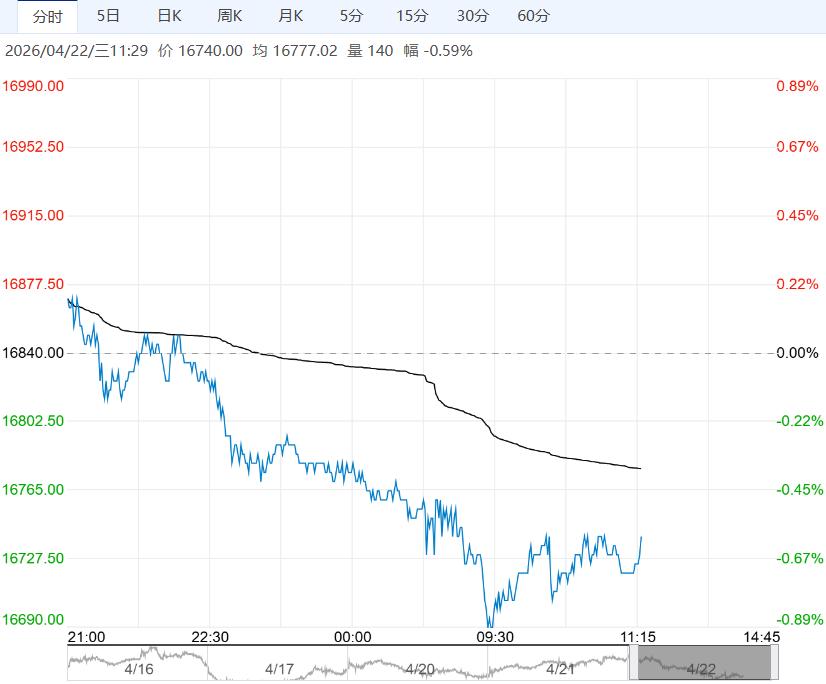Select the 分时 intraday chart tab

tap(47, 16)
